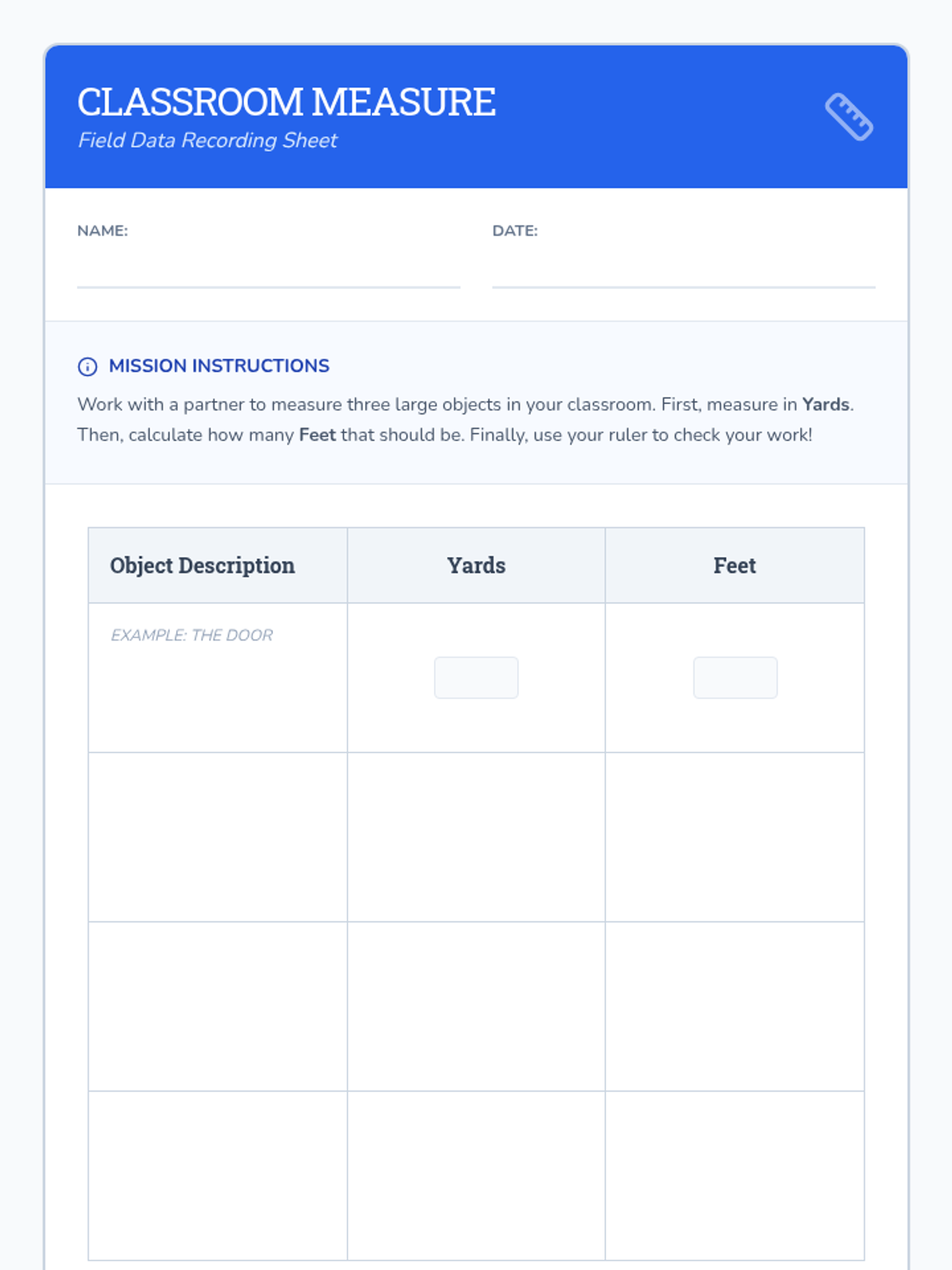Click second row object description cell
952x1270 pixels.
(217, 837)
